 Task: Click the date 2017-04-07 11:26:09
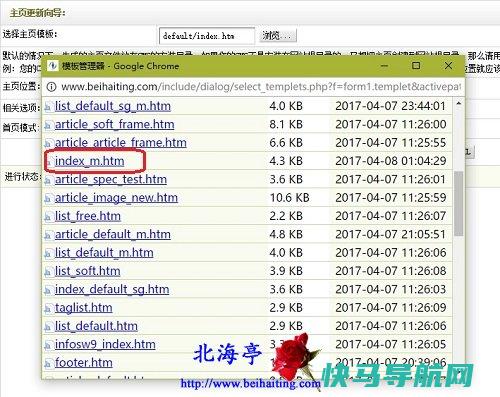pyautogui.click(x=391, y=308)
